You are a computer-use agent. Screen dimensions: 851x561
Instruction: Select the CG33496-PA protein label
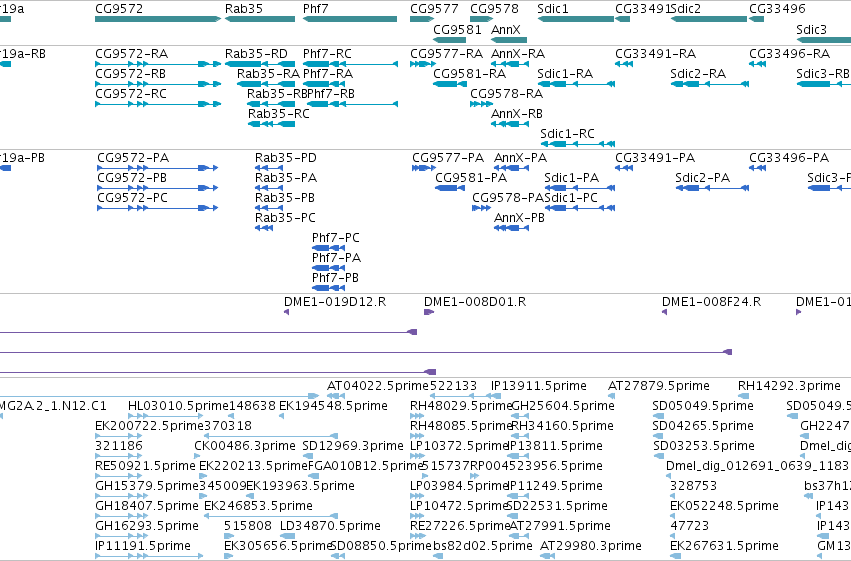[789, 158]
